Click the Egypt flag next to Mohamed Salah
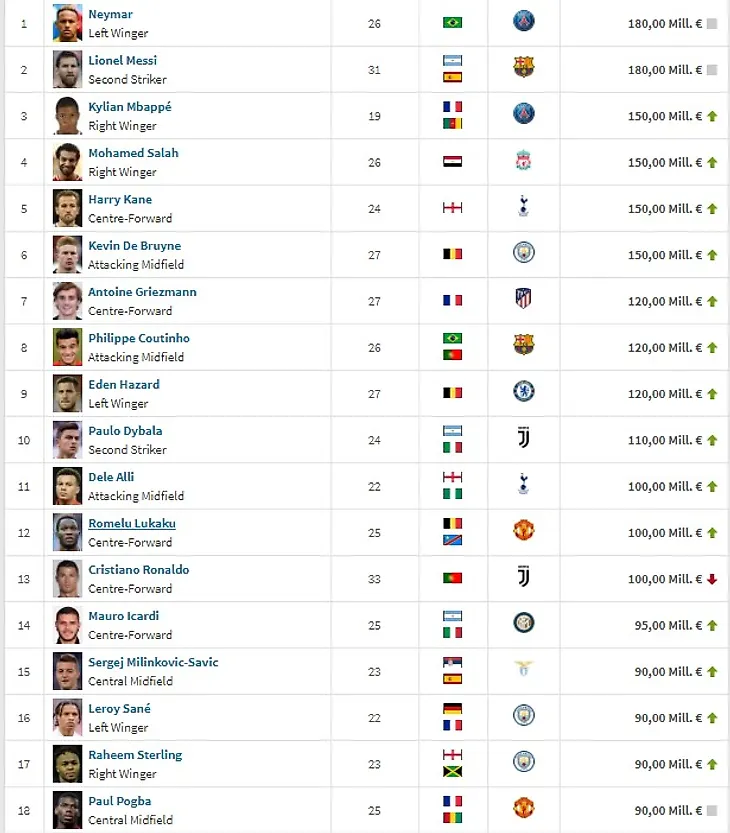Screen dimensions: 730x833 click(x=453, y=162)
